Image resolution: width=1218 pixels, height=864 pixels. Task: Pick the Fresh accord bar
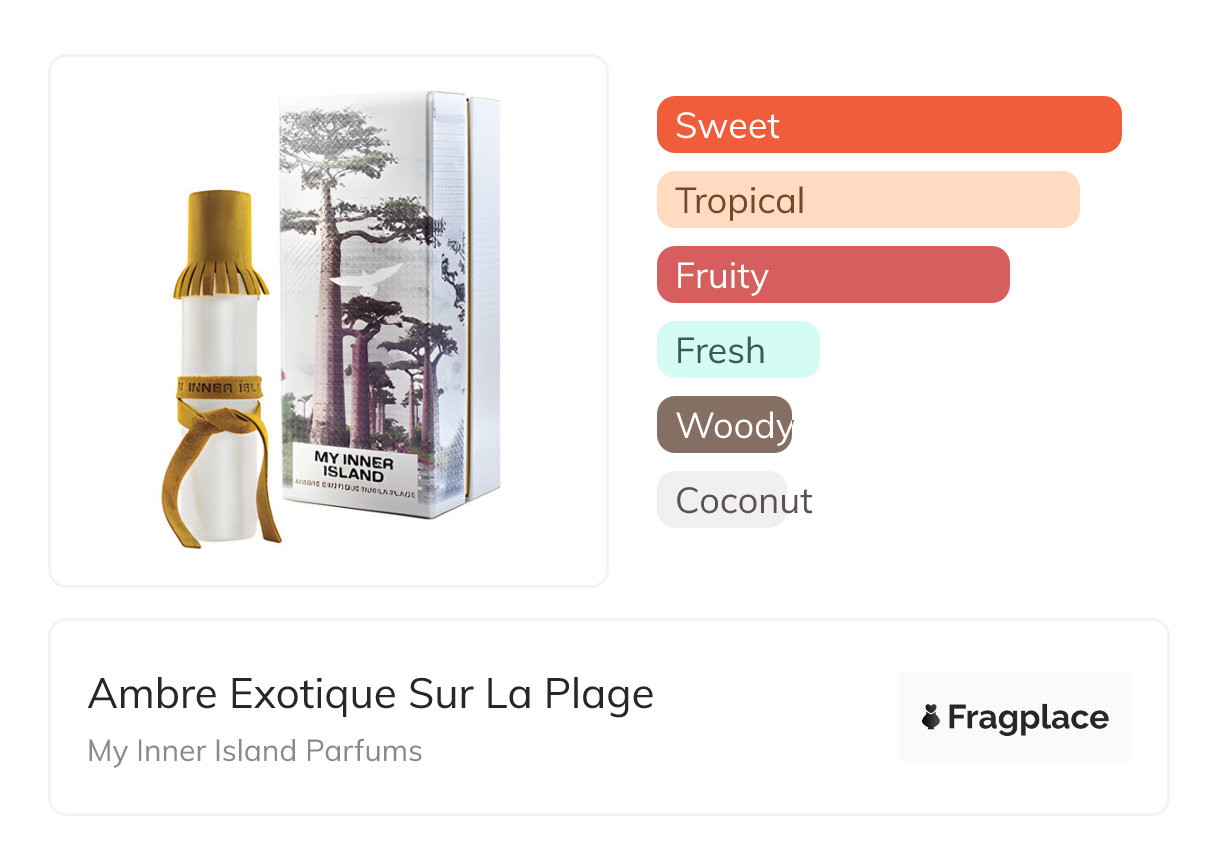[738, 350]
